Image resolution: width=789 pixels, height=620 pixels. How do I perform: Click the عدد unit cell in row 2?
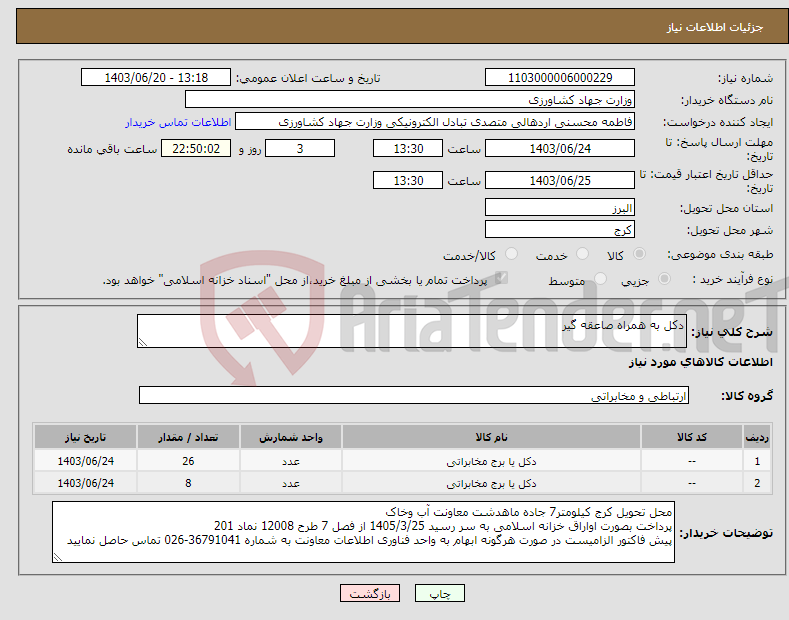click(291, 483)
